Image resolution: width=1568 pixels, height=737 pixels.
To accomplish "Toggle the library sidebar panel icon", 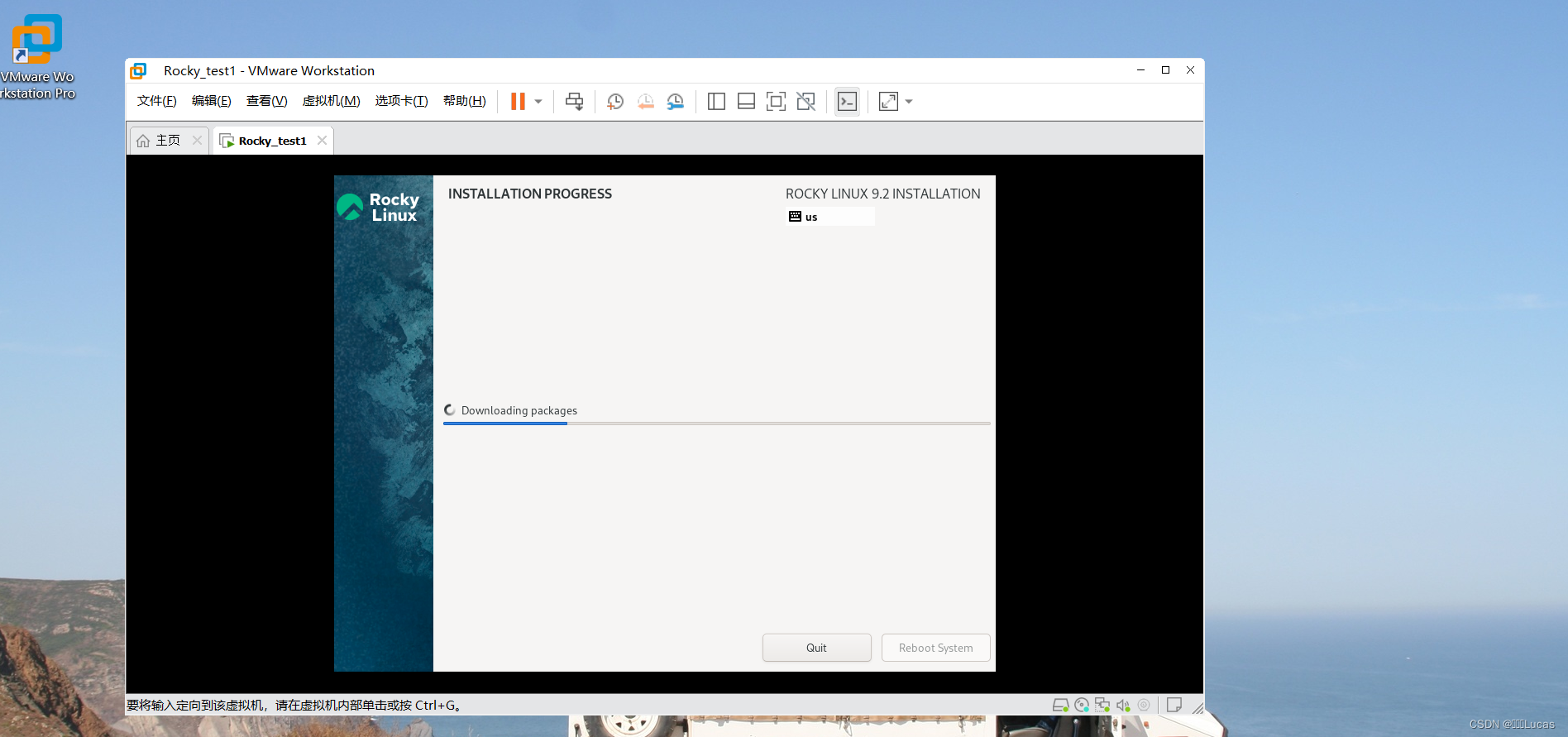I will (716, 102).
